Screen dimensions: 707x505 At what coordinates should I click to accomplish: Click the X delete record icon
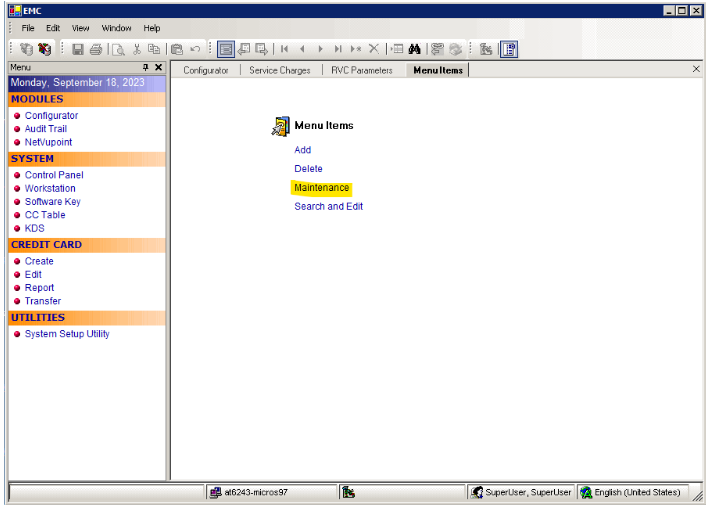coord(373,48)
